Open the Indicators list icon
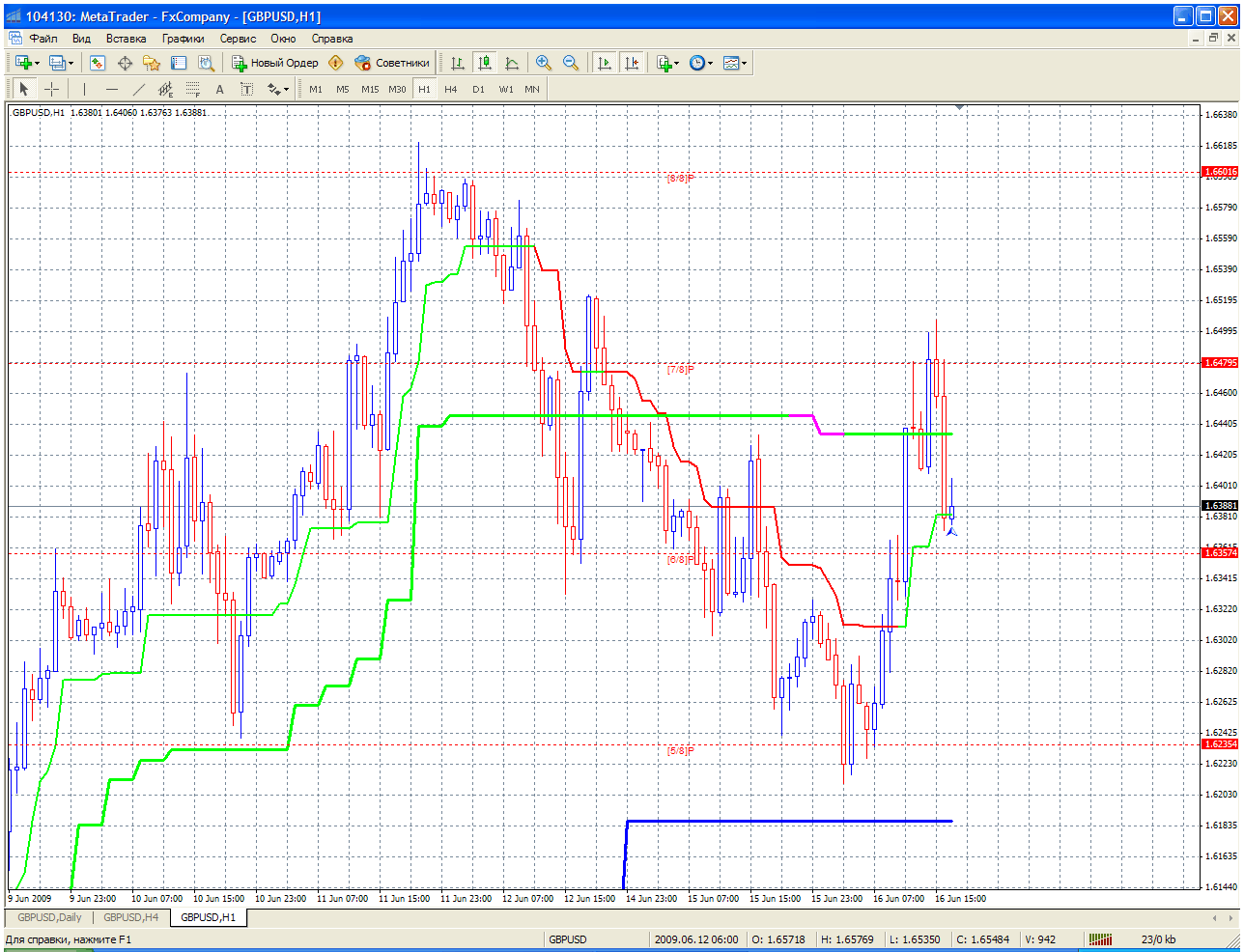This screenshot has width=1244, height=952. 664,63
